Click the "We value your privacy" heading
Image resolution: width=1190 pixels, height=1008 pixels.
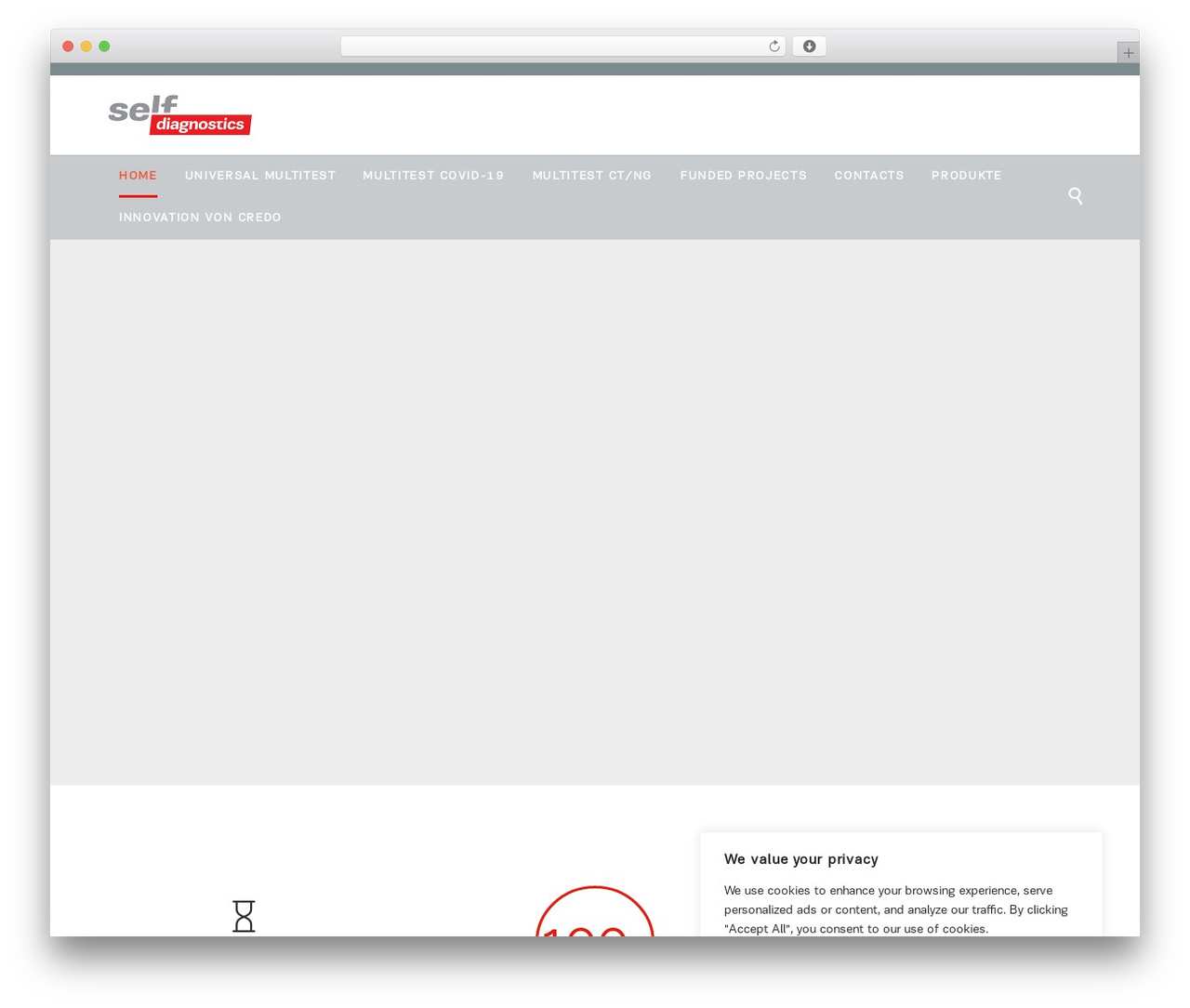click(x=800, y=859)
